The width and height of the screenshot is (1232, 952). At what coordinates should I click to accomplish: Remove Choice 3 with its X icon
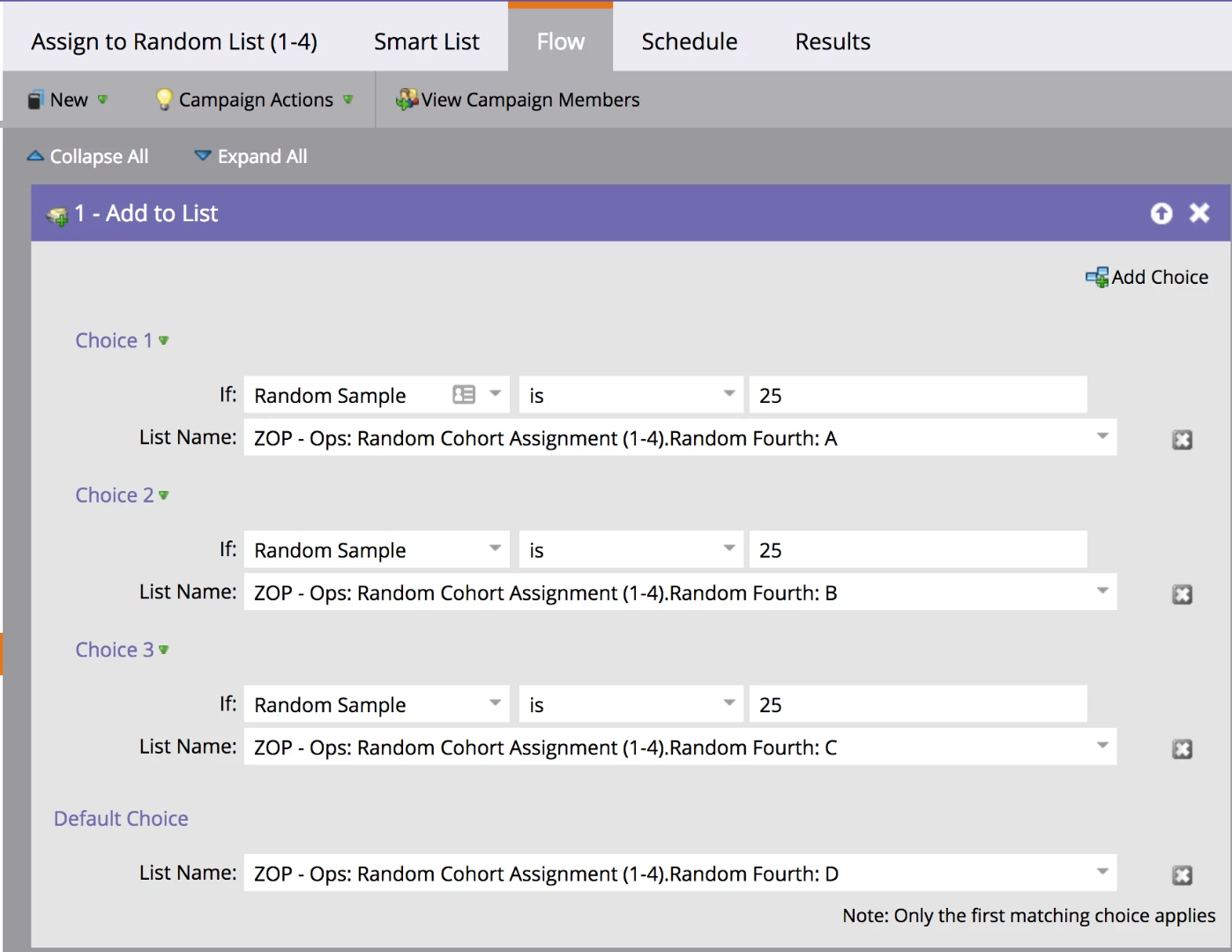tap(1183, 749)
